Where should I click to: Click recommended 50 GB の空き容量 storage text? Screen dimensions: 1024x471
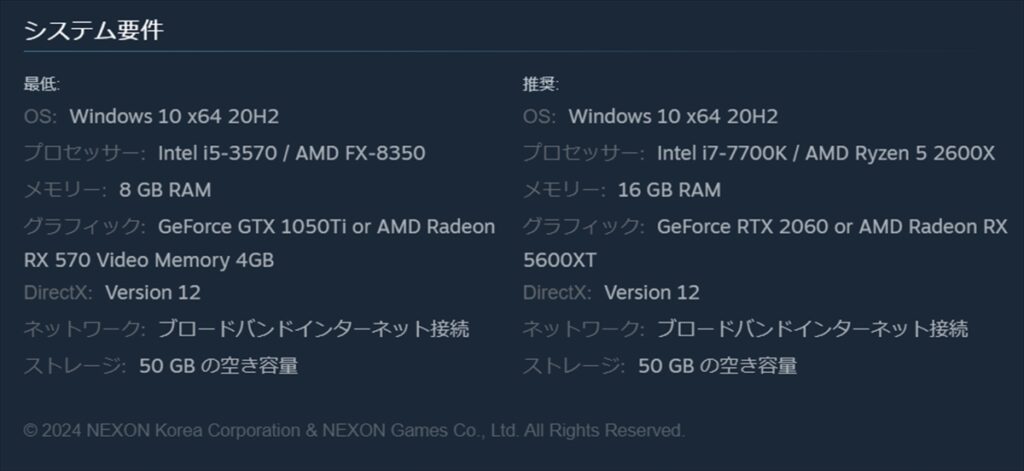718,365
